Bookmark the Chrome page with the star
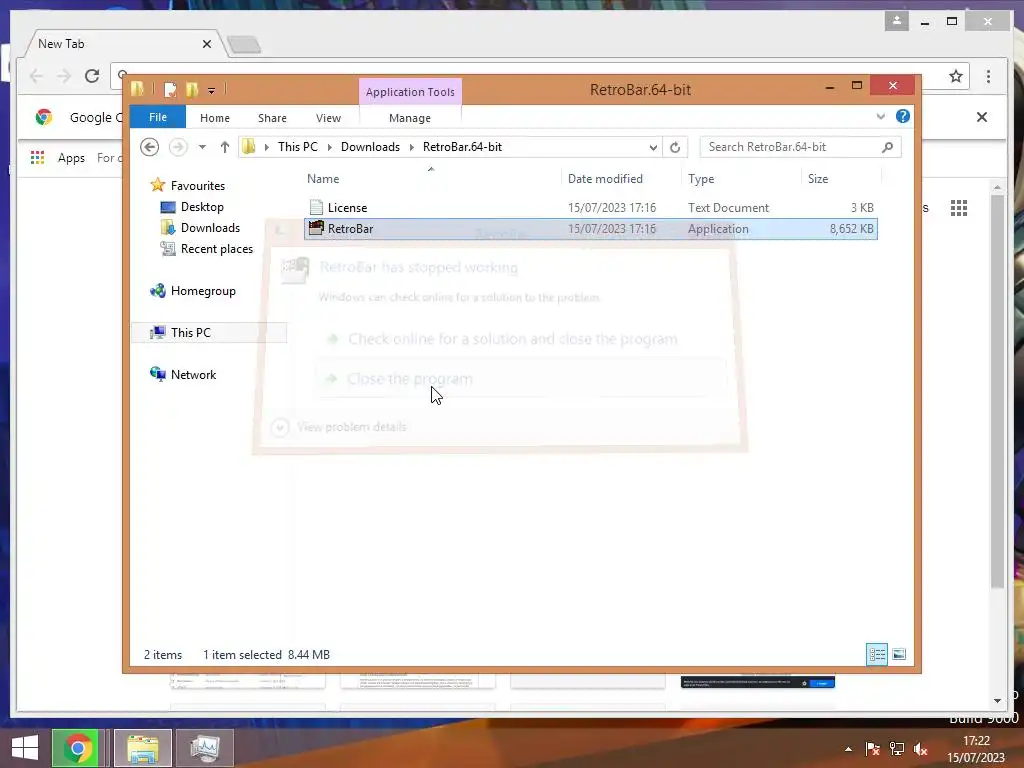 pyautogui.click(x=955, y=76)
